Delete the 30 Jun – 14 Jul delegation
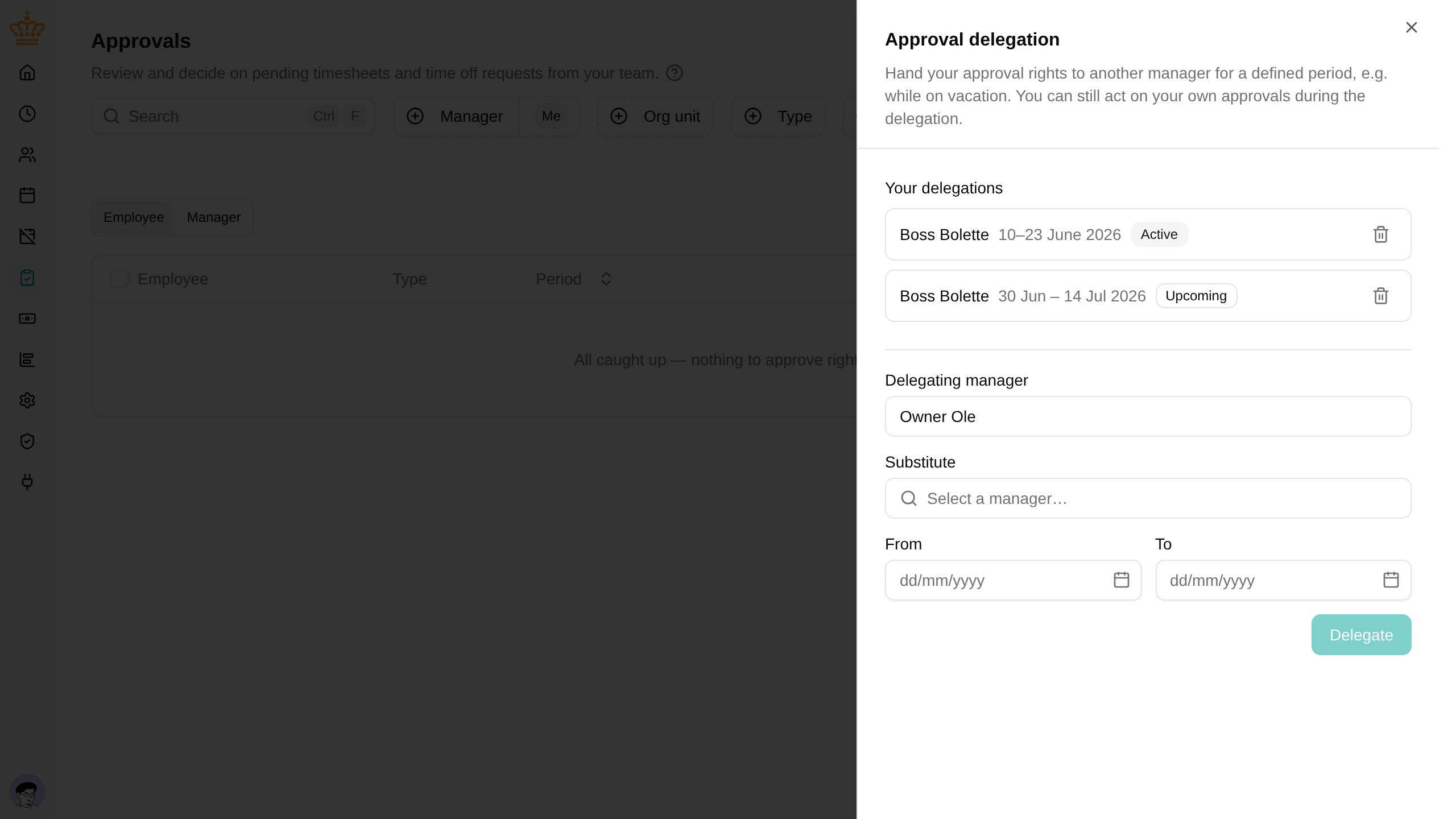Image resolution: width=1456 pixels, height=819 pixels. click(x=1381, y=296)
